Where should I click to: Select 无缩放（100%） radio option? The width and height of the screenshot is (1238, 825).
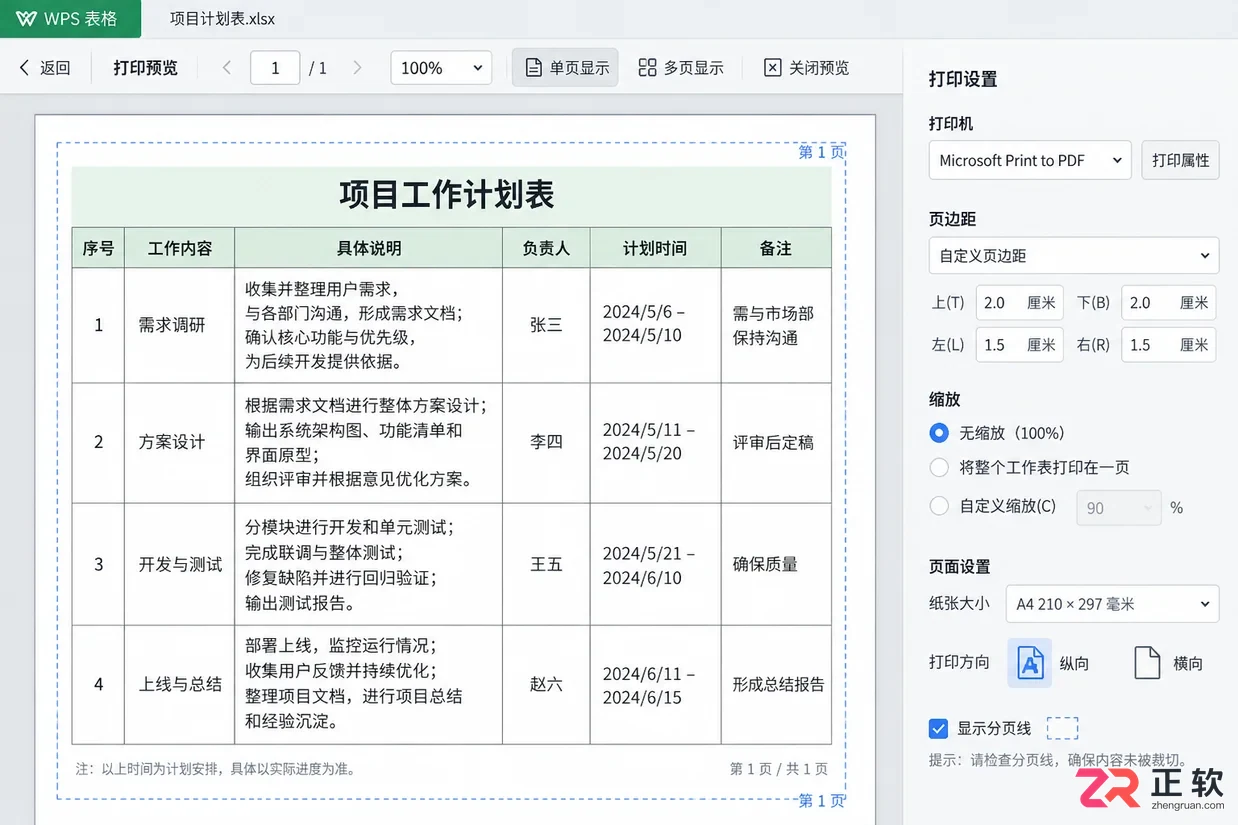(939, 433)
